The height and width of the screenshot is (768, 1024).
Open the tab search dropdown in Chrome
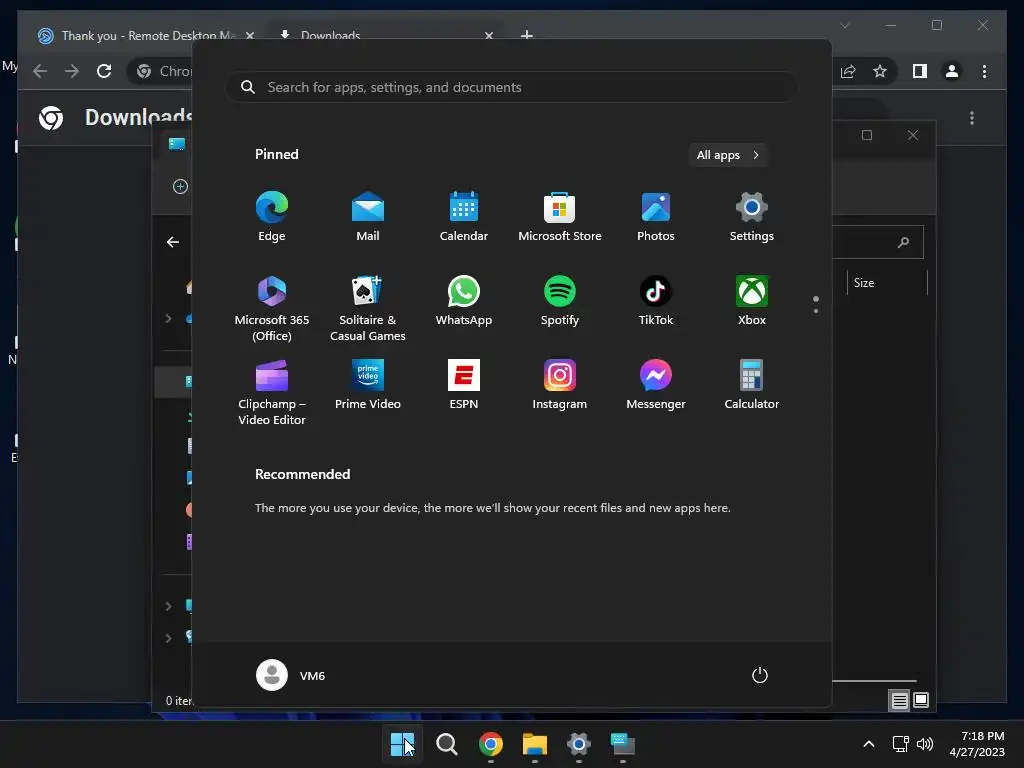(844, 25)
